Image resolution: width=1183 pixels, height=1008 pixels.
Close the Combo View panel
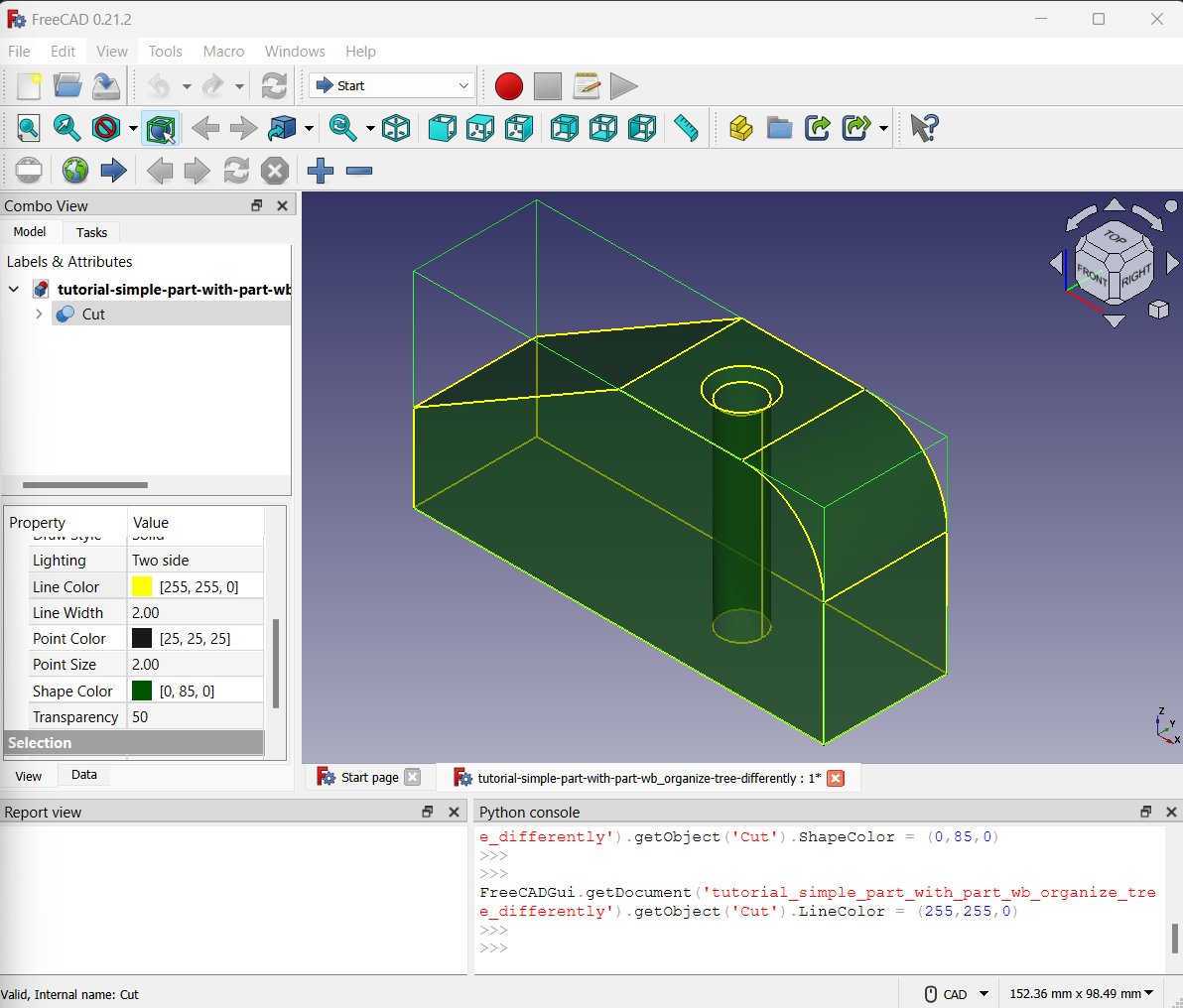click(282, 205)
